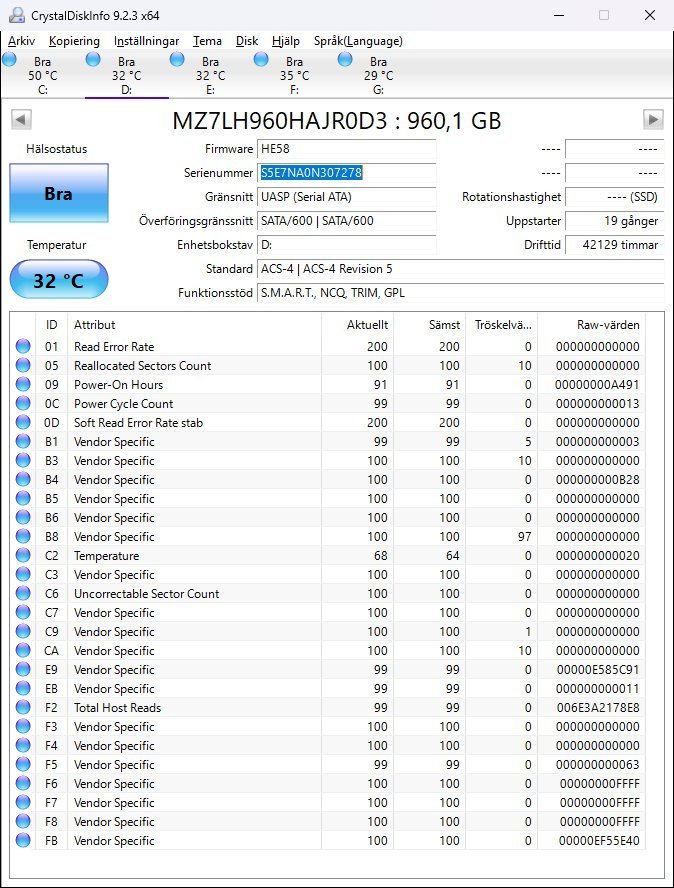Click the Total Host Reads status orb
674x888 pixels.
(23, 708)
